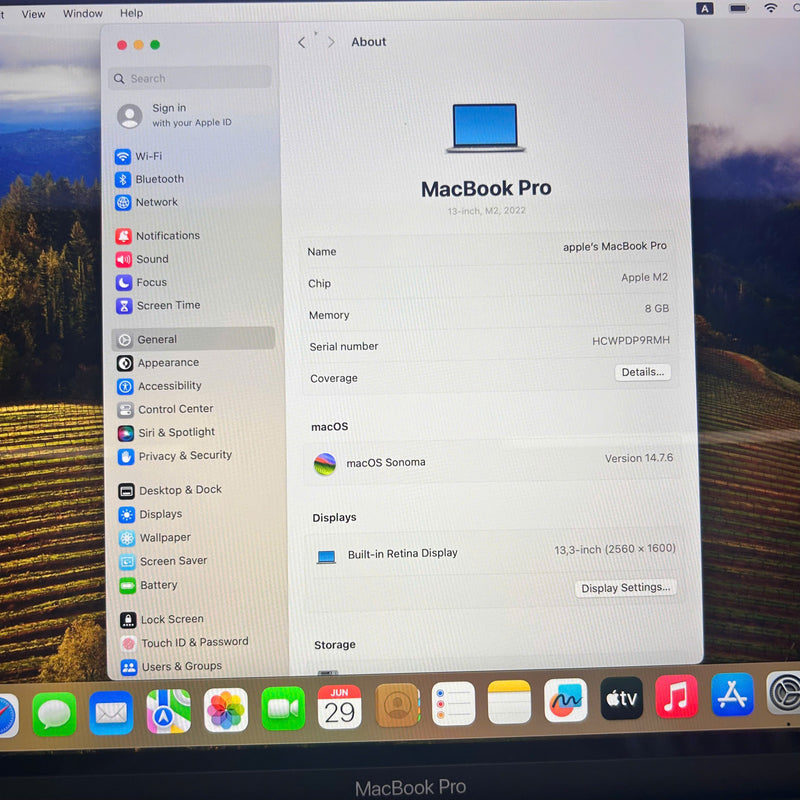The image size is (800, 800).
Task: Select Bluetooth in the sidebar
Action: 159,179
